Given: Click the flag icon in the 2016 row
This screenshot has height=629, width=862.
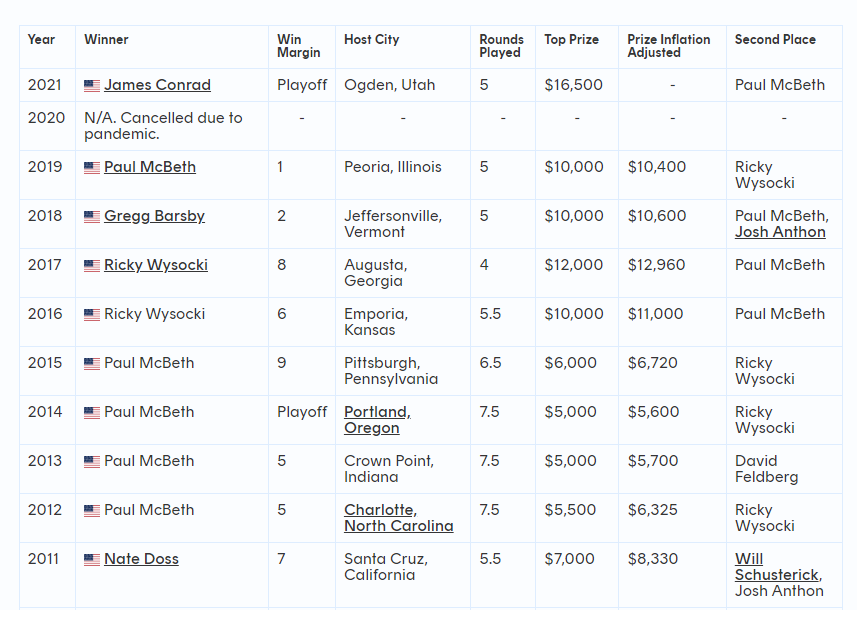Looking at the screenshot, I should point(92,315).
